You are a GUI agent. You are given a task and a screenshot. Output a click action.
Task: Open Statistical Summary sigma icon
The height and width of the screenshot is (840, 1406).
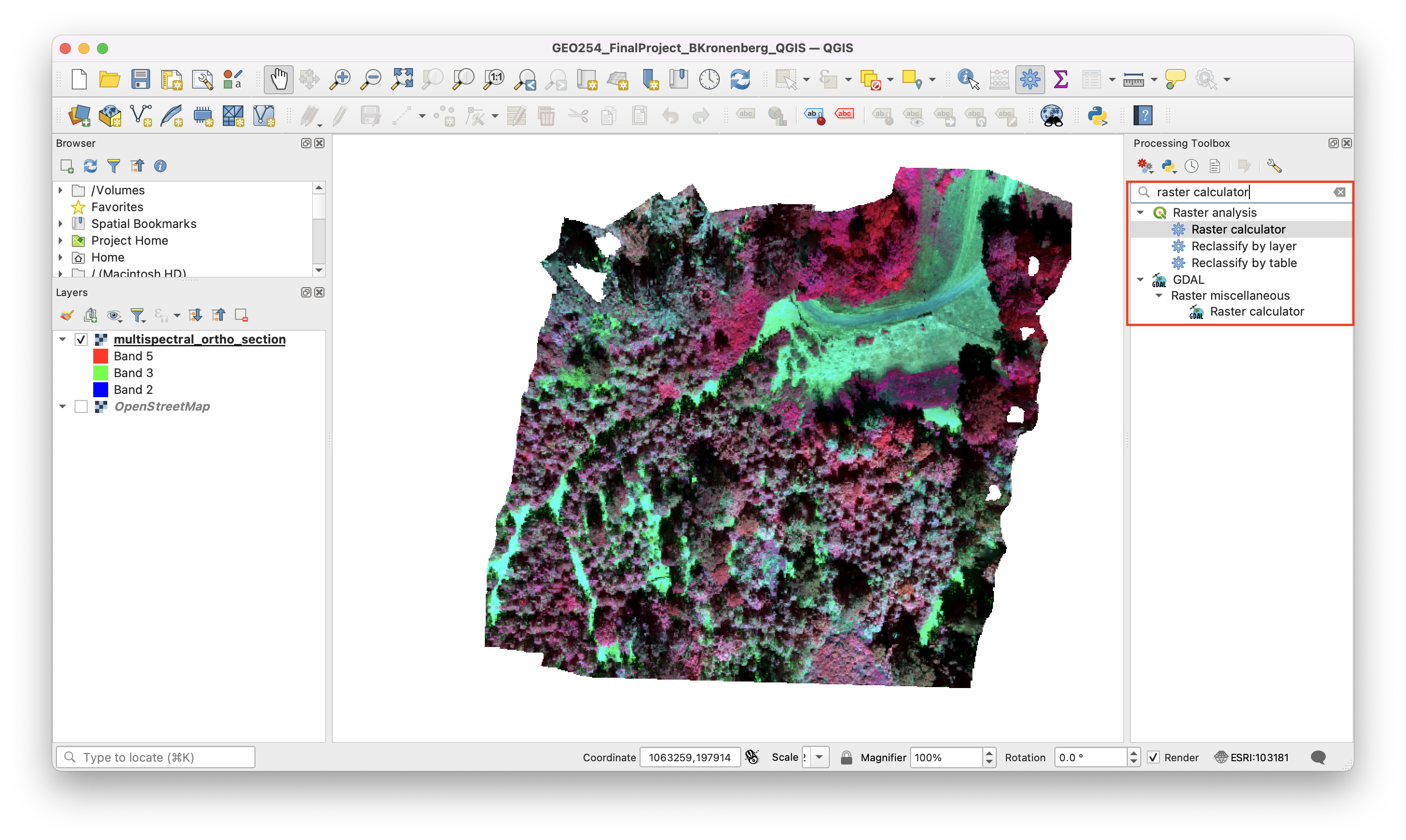tap(1061, 79)
